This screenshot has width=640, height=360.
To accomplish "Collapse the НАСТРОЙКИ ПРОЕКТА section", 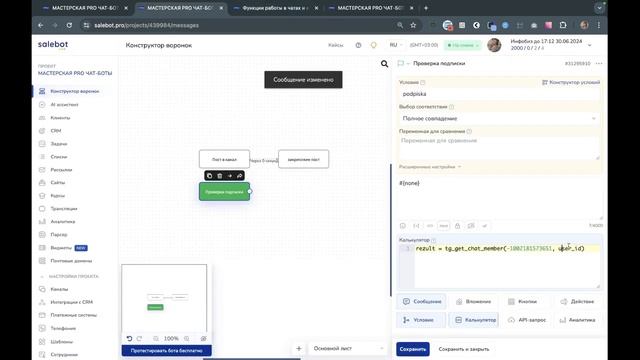I will point(42,277).
